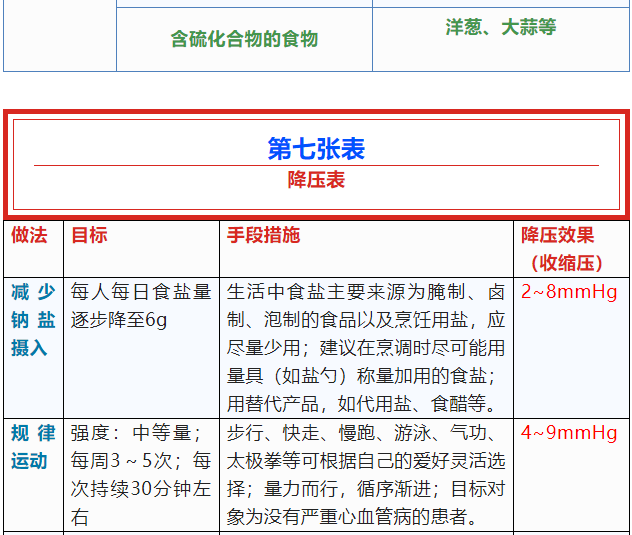This screenshot has height=535, width=632.
Task: Click the blue title 第七张表
Action: coord(316,149)
